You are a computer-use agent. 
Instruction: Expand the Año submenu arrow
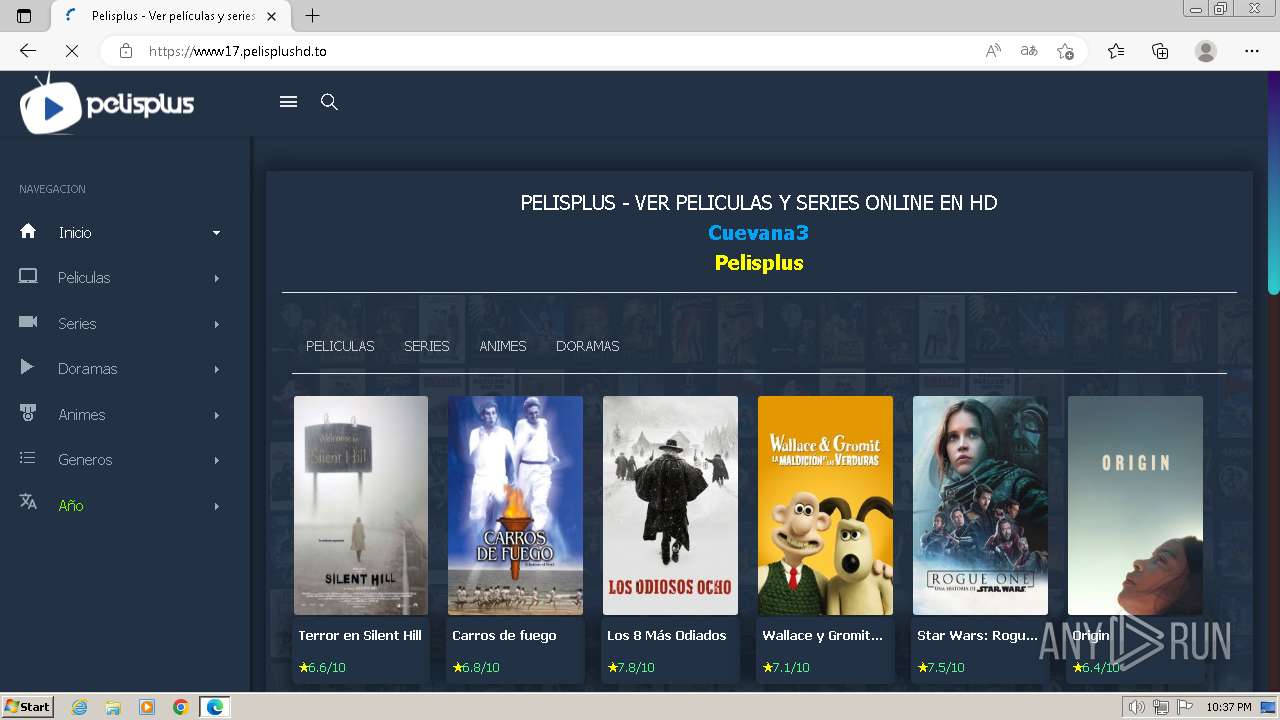click(x=216, y=506)
